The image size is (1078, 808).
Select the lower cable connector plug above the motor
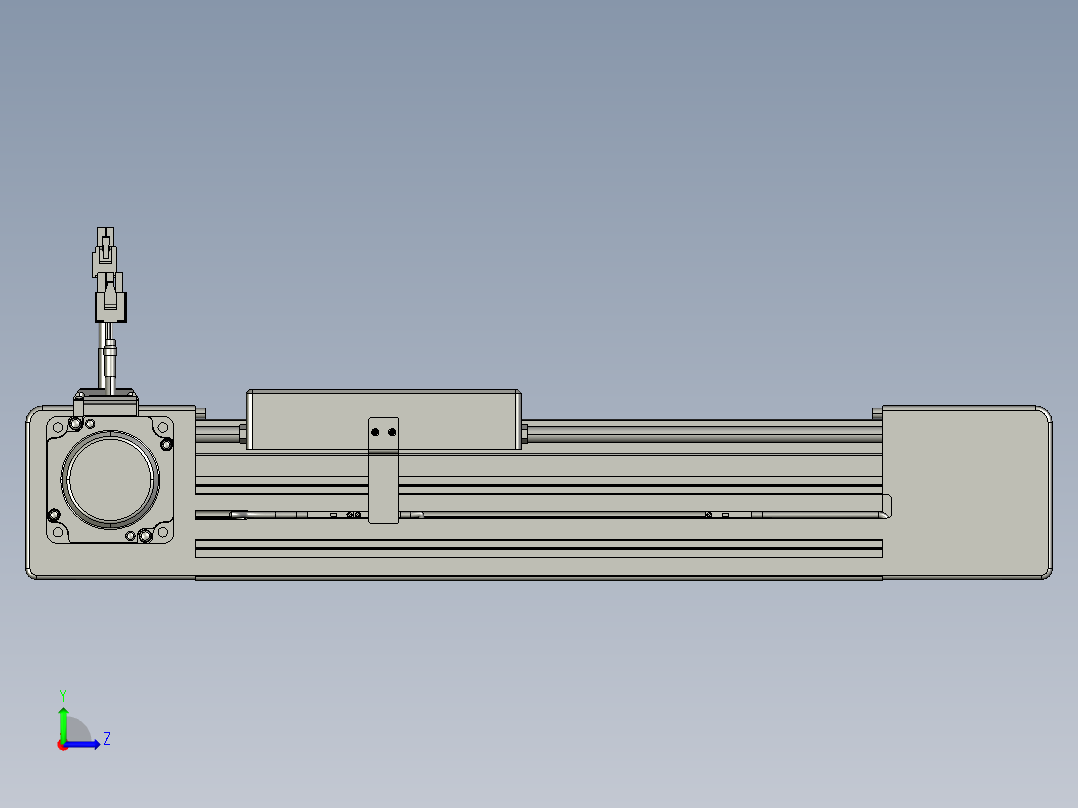point(111,298)
